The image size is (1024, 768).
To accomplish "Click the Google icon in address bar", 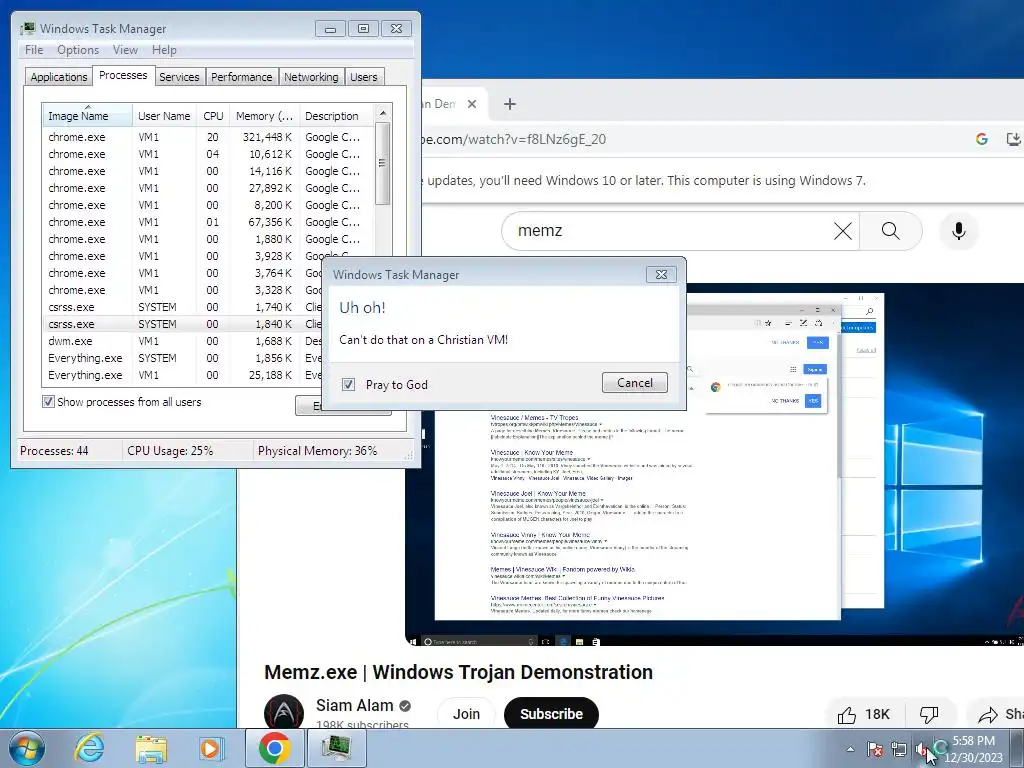I will coord(982,138).
